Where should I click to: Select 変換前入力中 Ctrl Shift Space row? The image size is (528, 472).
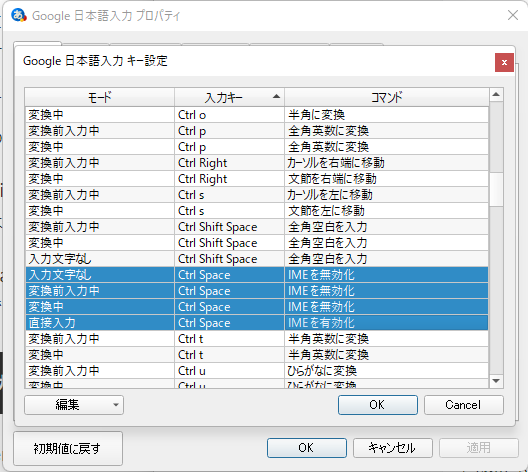click(x=257, y=227)
